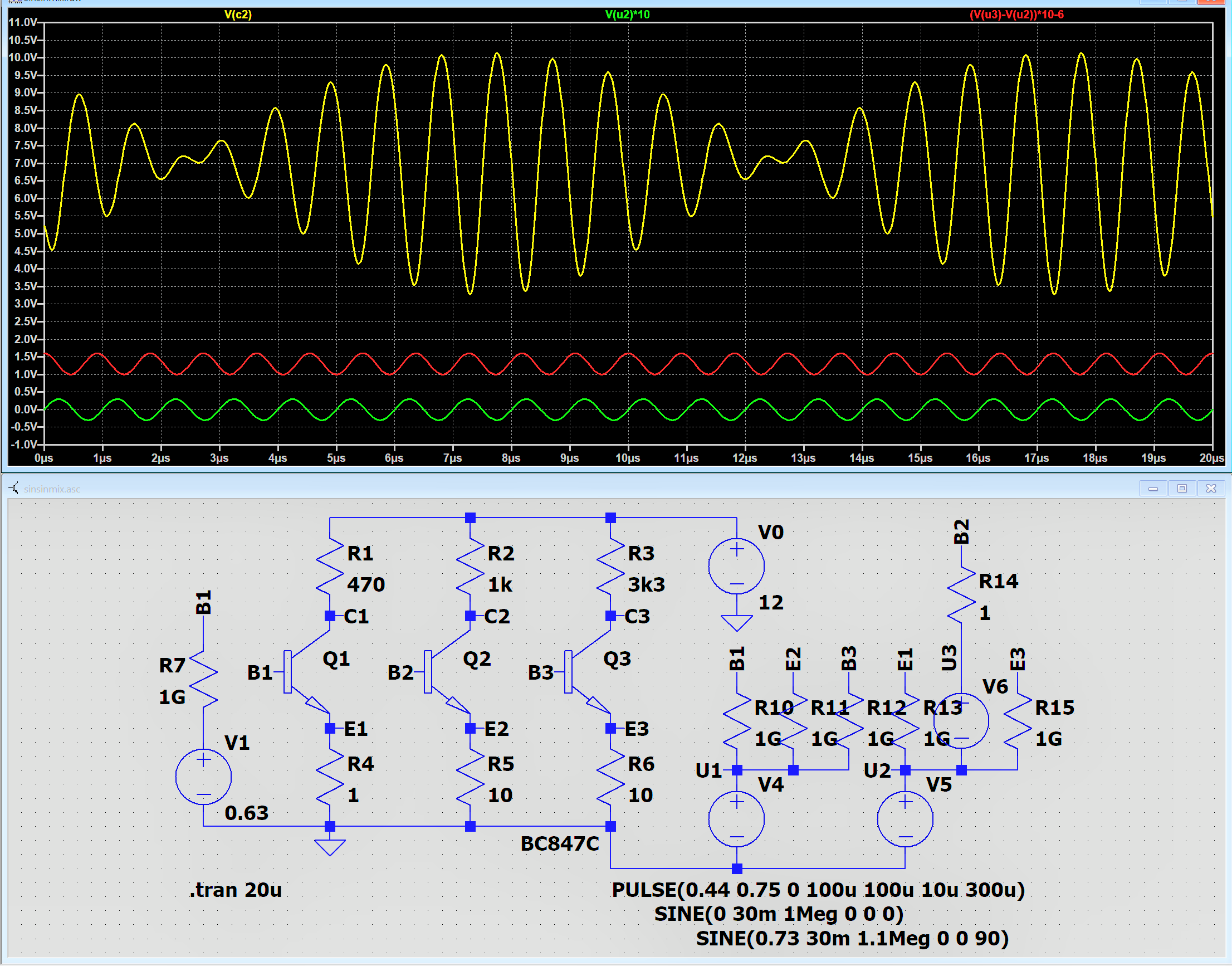Screen dimensions: 1232x966
Task: Click the PULSE source parameter text
Action: click(x=818, y=890)
